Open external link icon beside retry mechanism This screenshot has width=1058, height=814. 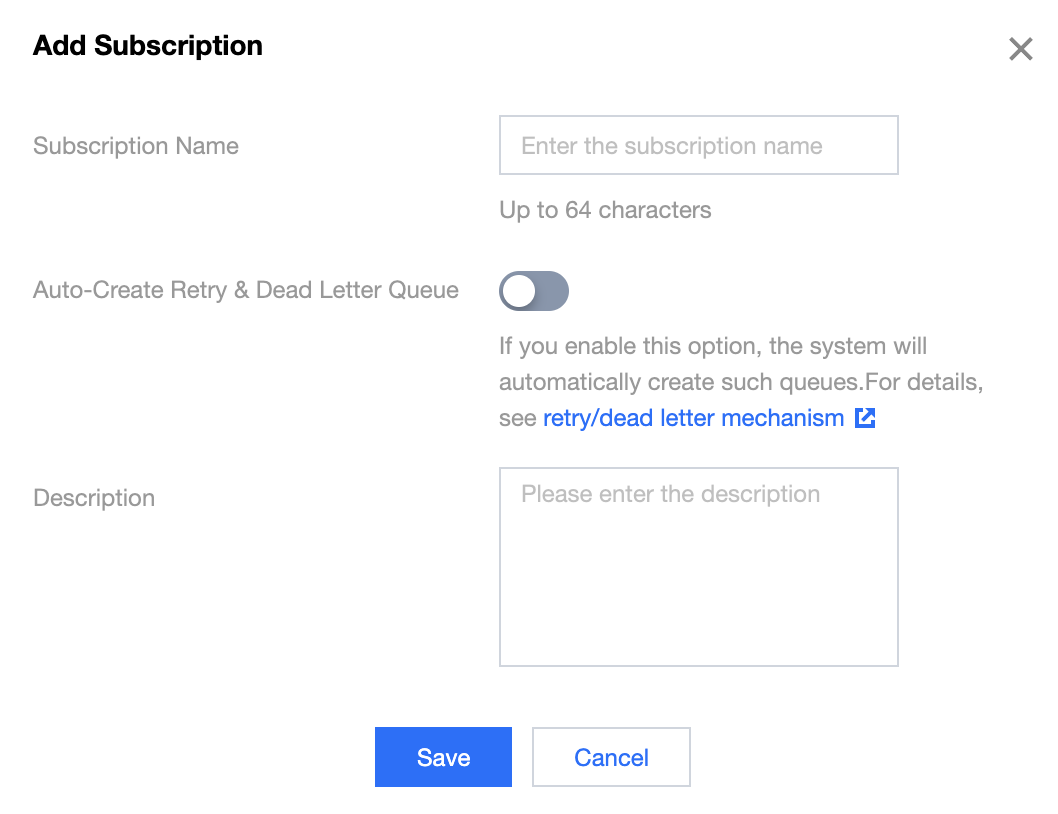point(865,418)
